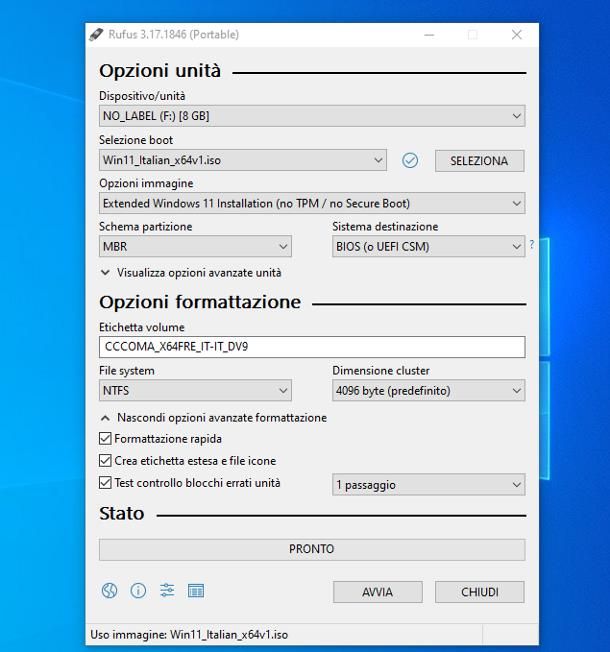Show the log window icon
The height and width of the screenshot is (652, 610).
click(196, 590)
